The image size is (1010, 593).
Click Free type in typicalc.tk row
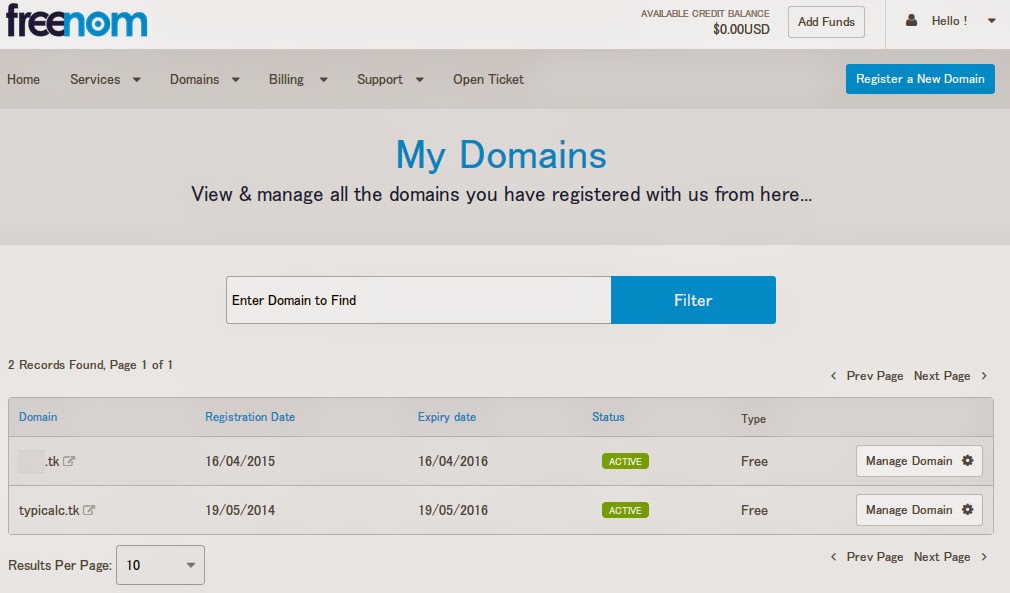754,510
